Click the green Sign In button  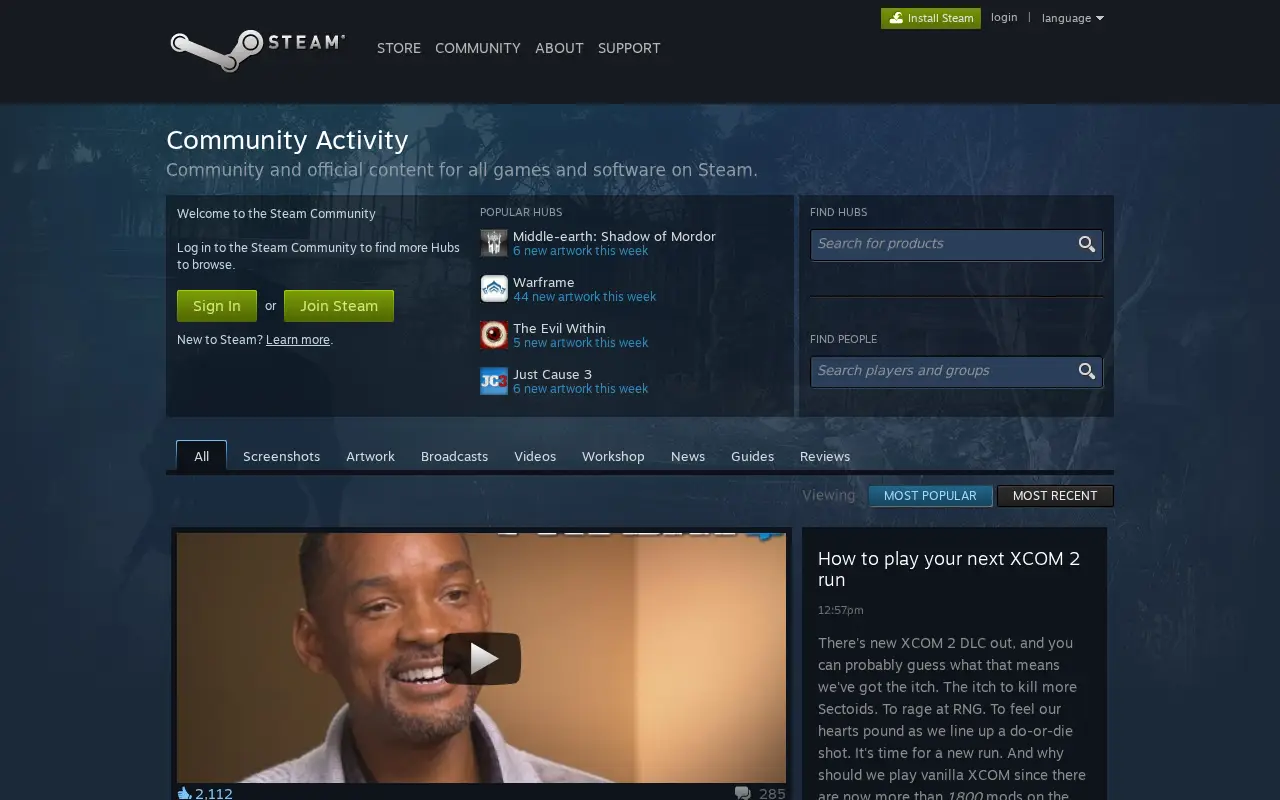coord(217,306)
